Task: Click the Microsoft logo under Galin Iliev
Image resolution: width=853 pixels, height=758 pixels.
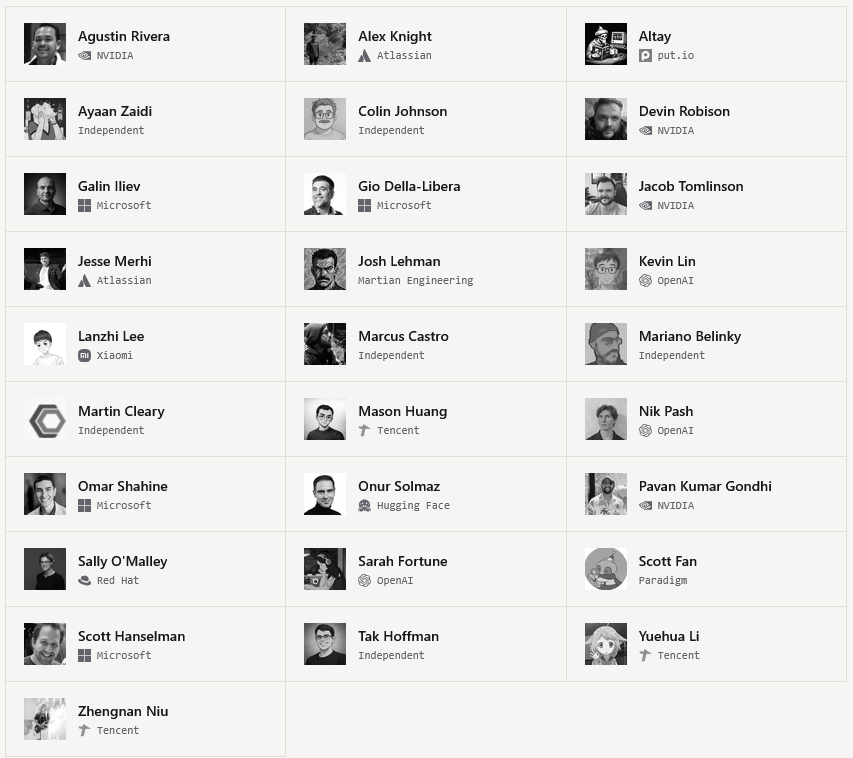Action: (x=84, y=206)
